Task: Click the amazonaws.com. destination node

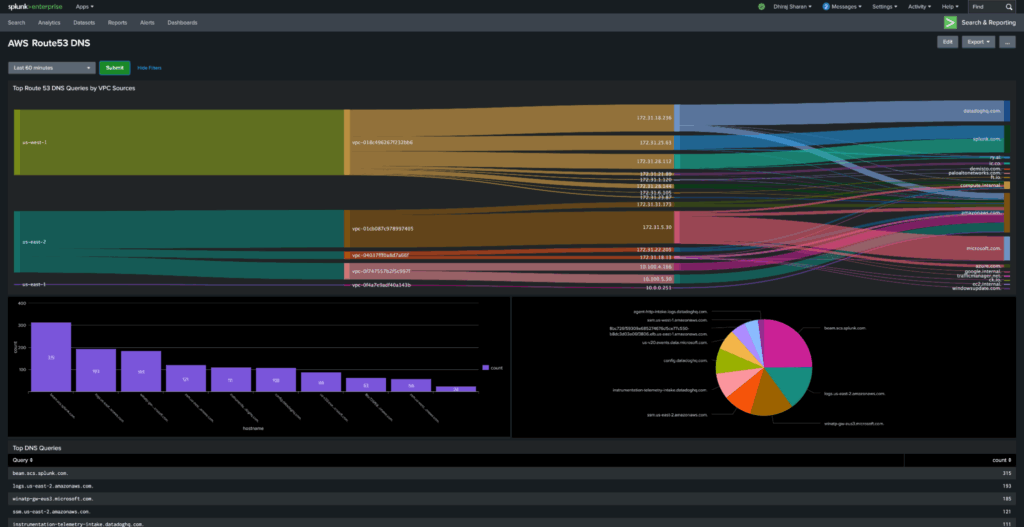Action: (x=1007, y=212)
